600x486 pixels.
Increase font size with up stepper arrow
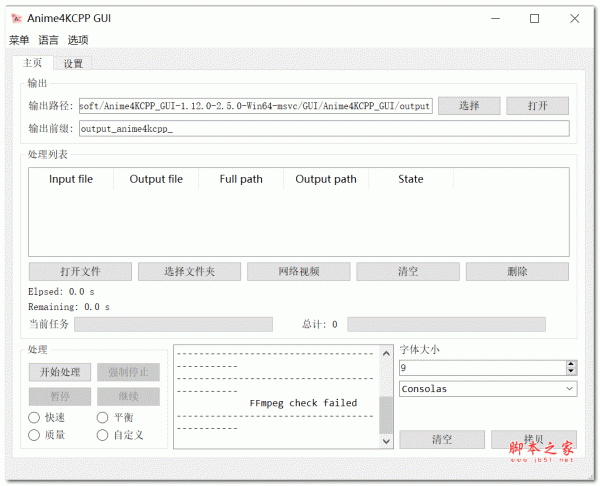coord(571,364)
